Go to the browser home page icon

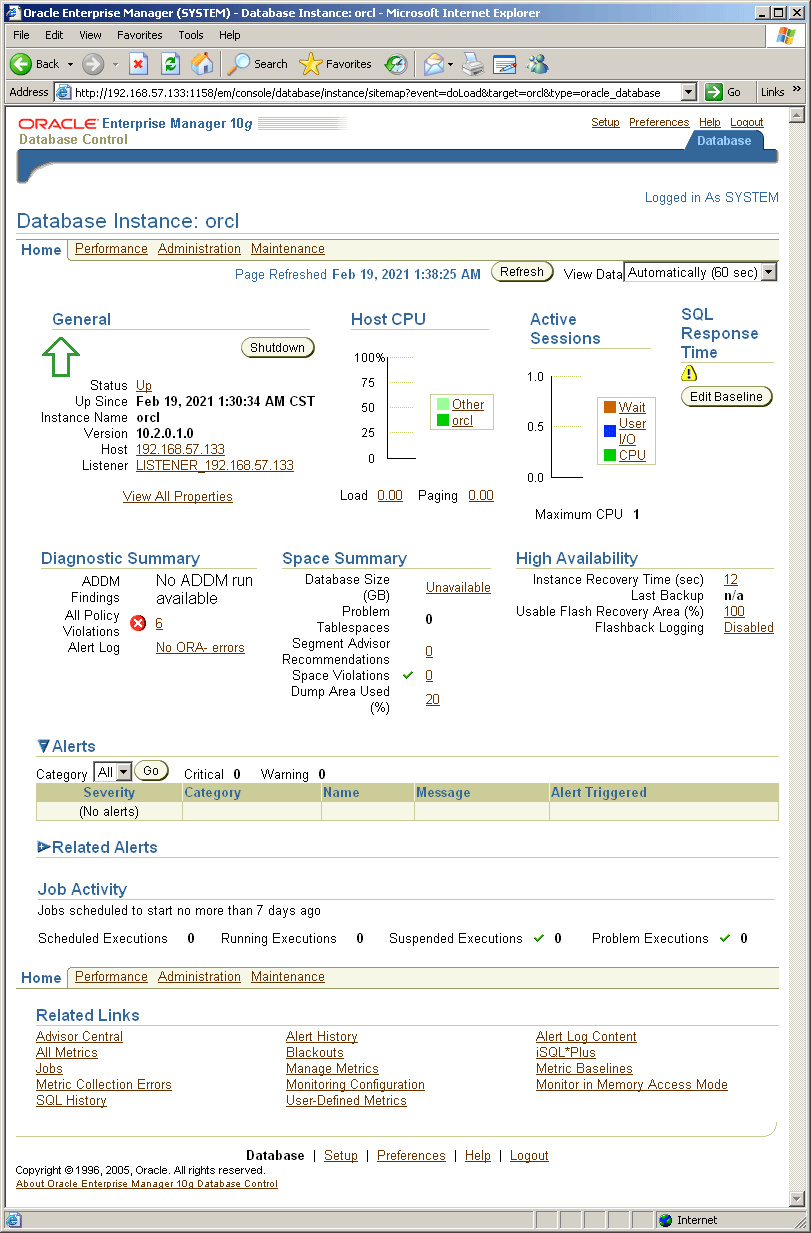click(202, 64)
